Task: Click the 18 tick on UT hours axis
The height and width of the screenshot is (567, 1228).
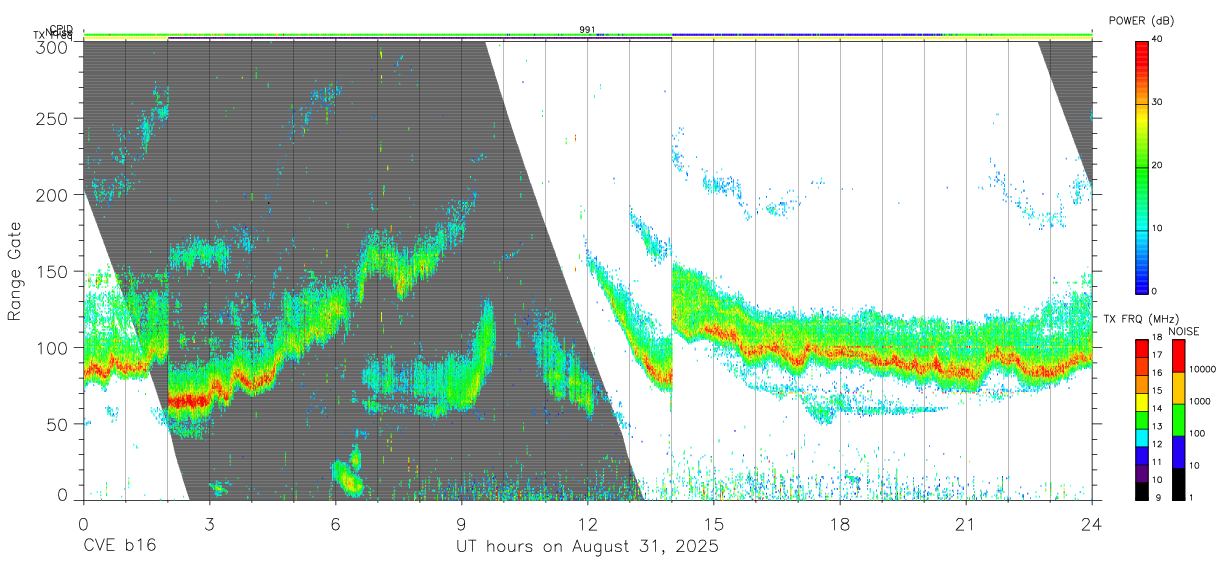Action: (840, 524)
